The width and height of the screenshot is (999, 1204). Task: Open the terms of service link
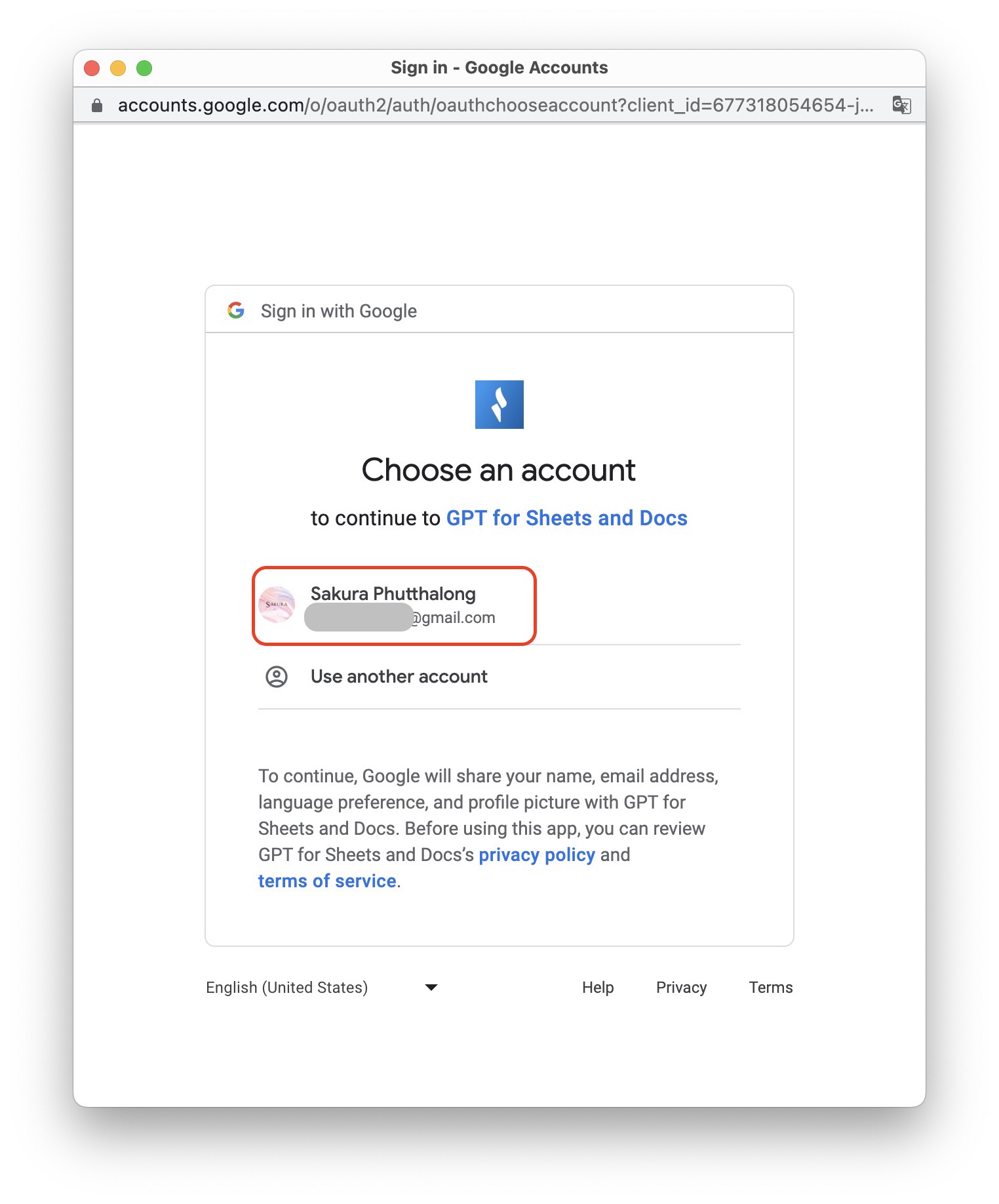point(327,881)
